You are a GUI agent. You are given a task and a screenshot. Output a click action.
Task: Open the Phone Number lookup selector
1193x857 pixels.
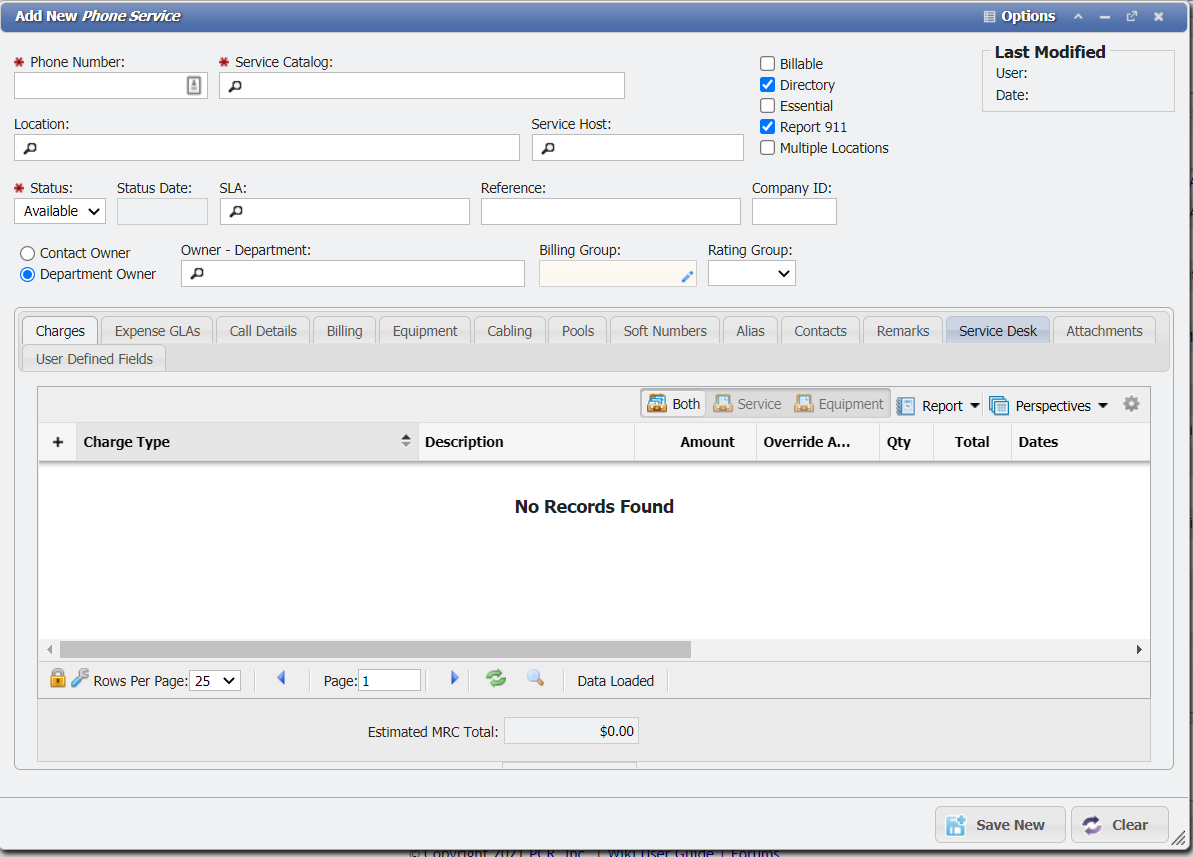tap(193, 85)
